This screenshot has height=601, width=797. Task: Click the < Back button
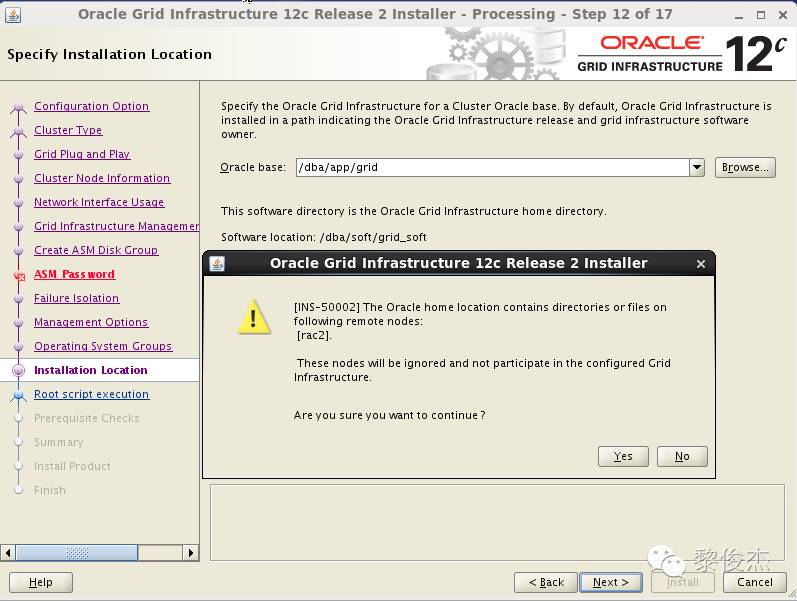click(546, 582)
